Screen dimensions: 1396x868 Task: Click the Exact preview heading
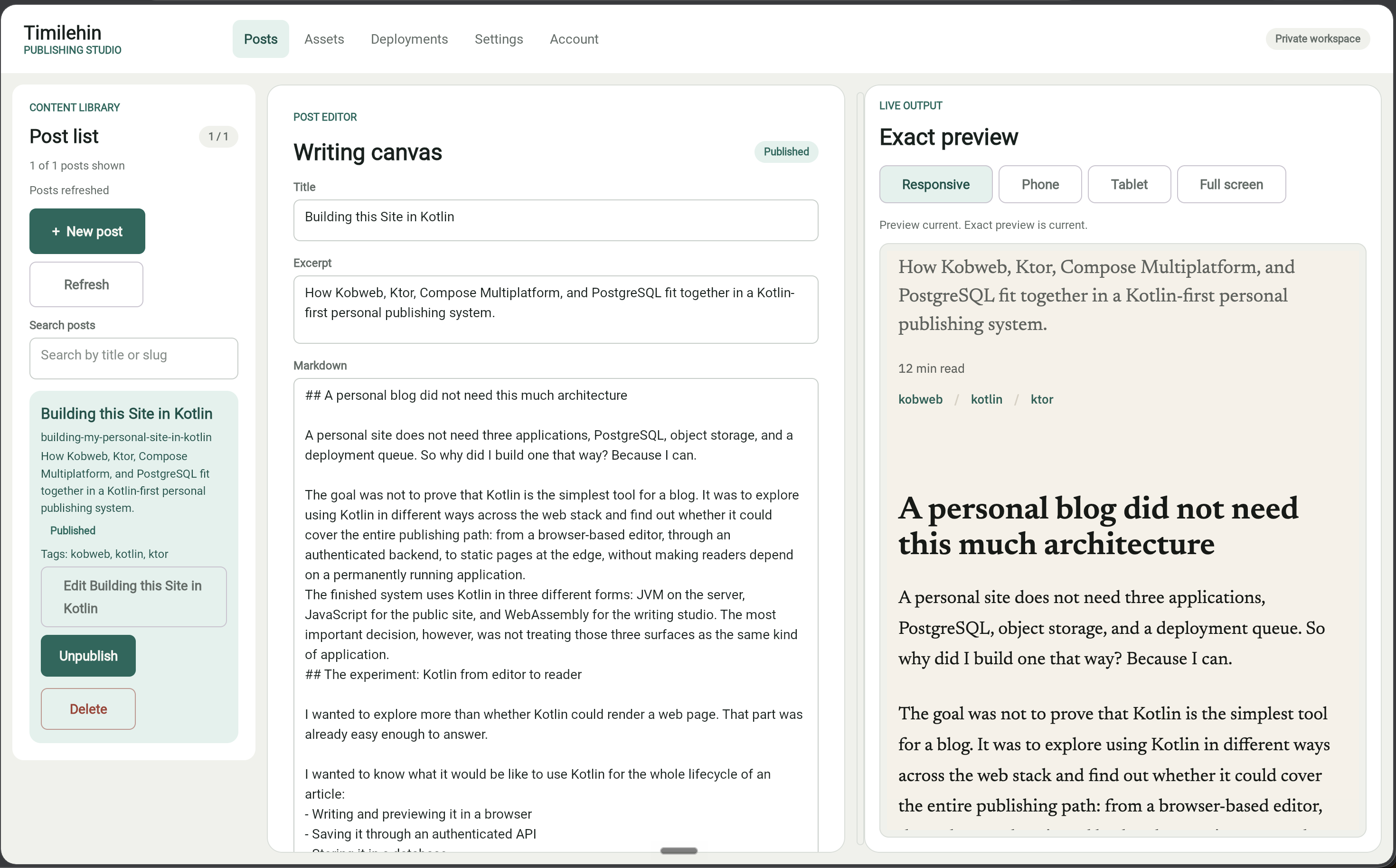(949, 138)
